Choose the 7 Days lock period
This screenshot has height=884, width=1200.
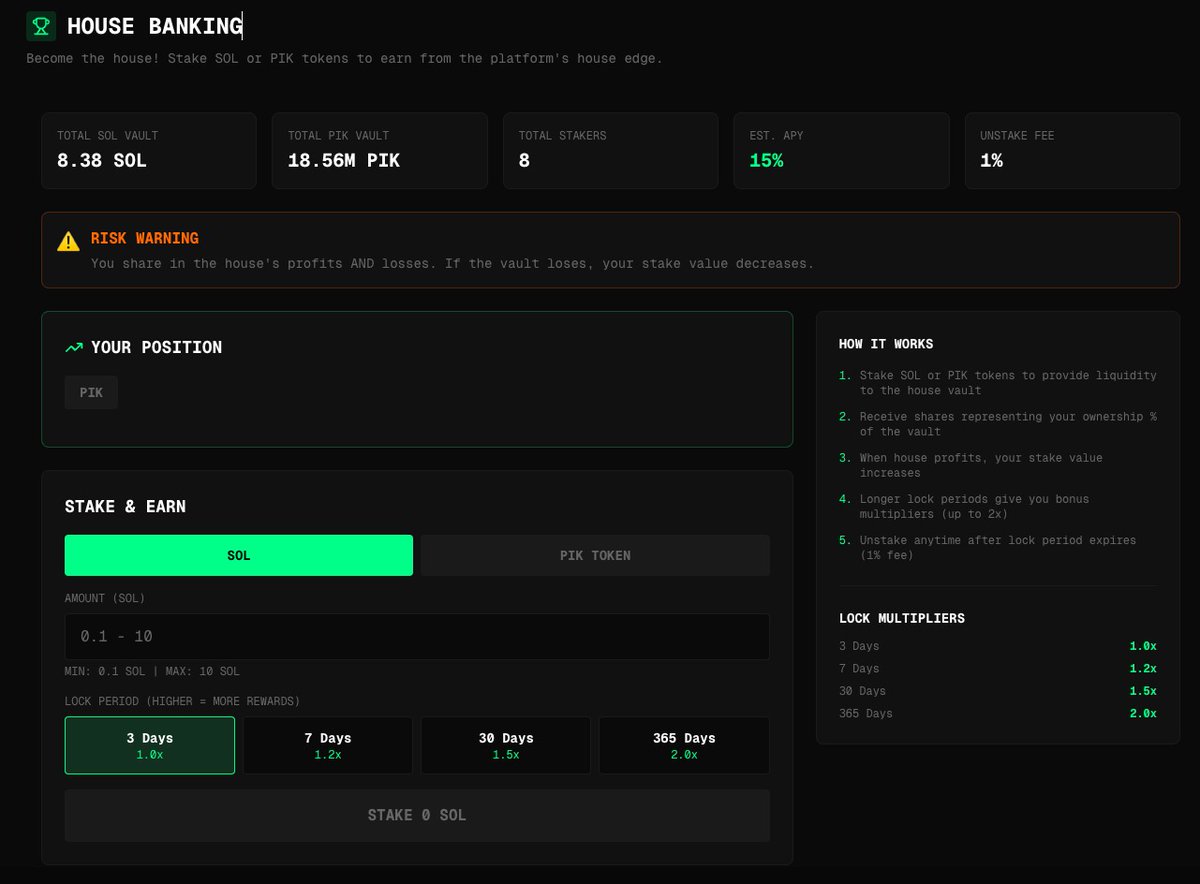328,745
